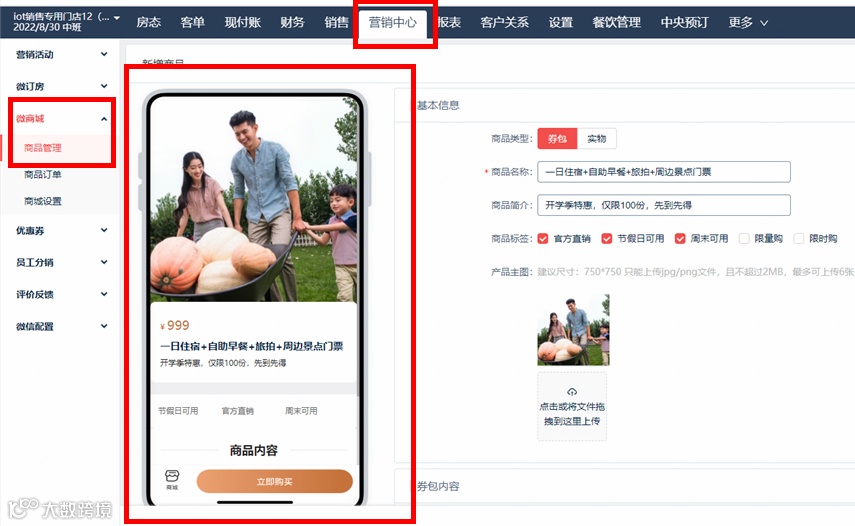Click 微信配置 sidebar label
Screen dimensions: 855x526
(34, 327)
